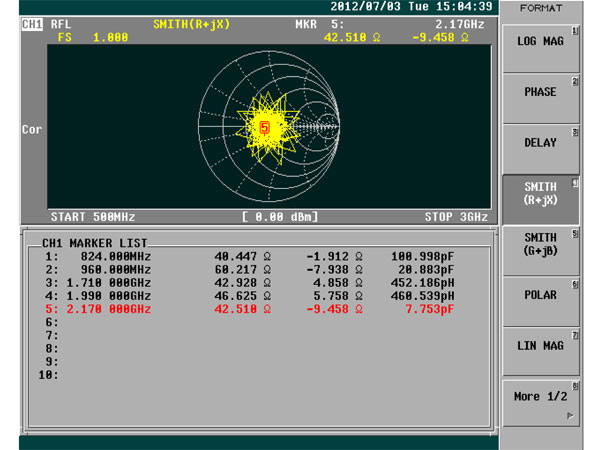This screenshot has height=450, width=600.
Task: Click the 60.217 Ω value in marker 2 row
Action: [x=243, y=270]
